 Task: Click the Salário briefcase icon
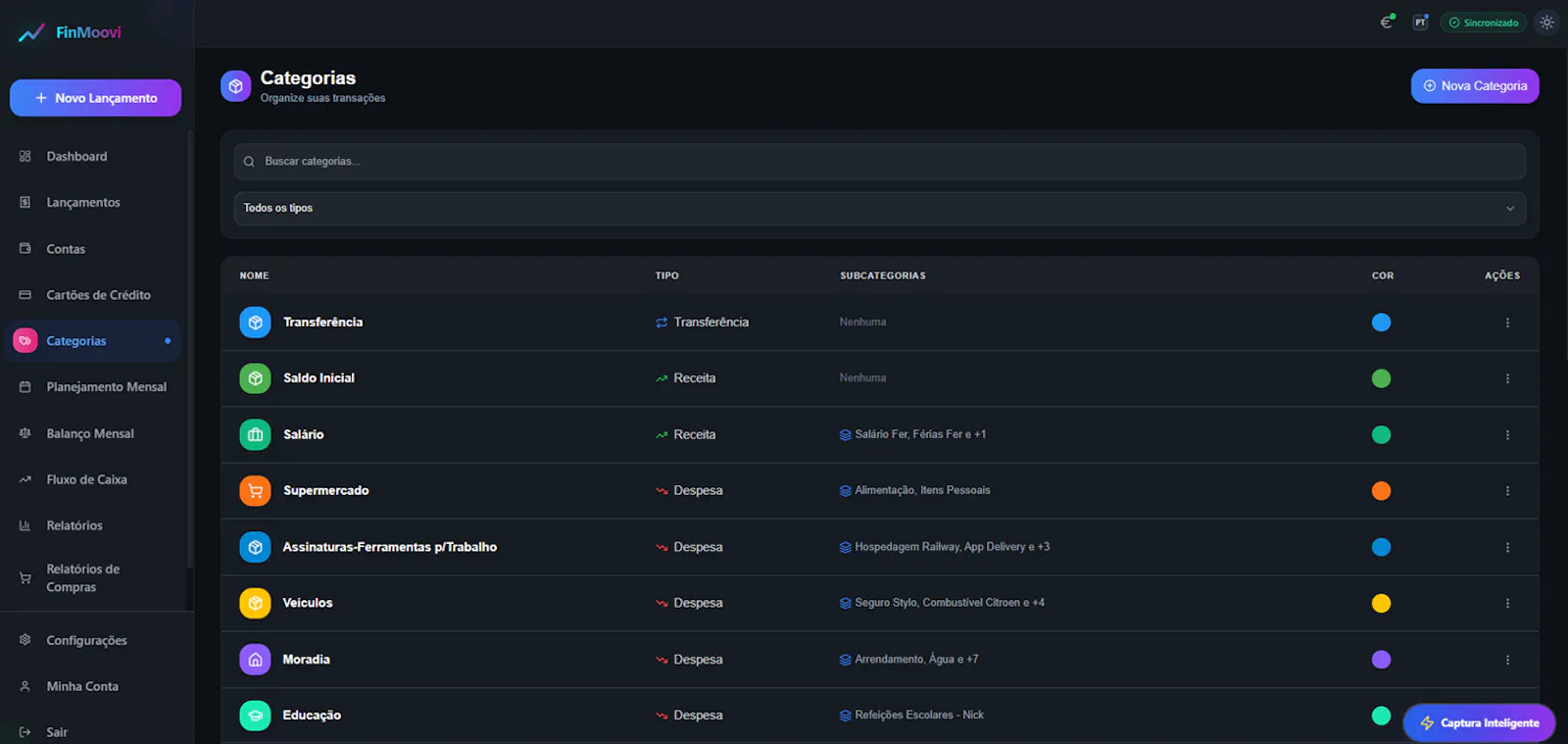(256, 435)
